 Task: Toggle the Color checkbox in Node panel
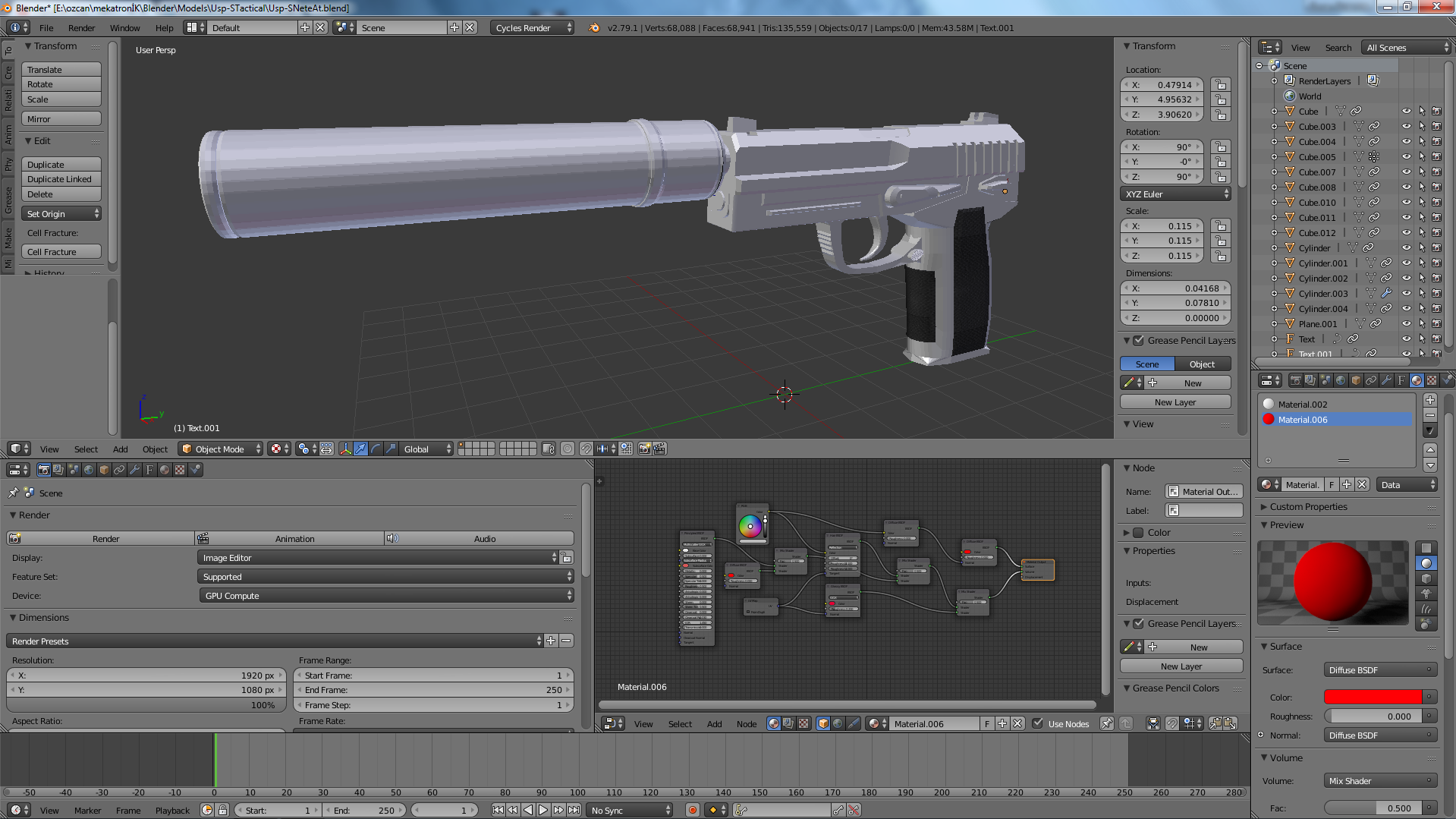tap(1138, 533)
